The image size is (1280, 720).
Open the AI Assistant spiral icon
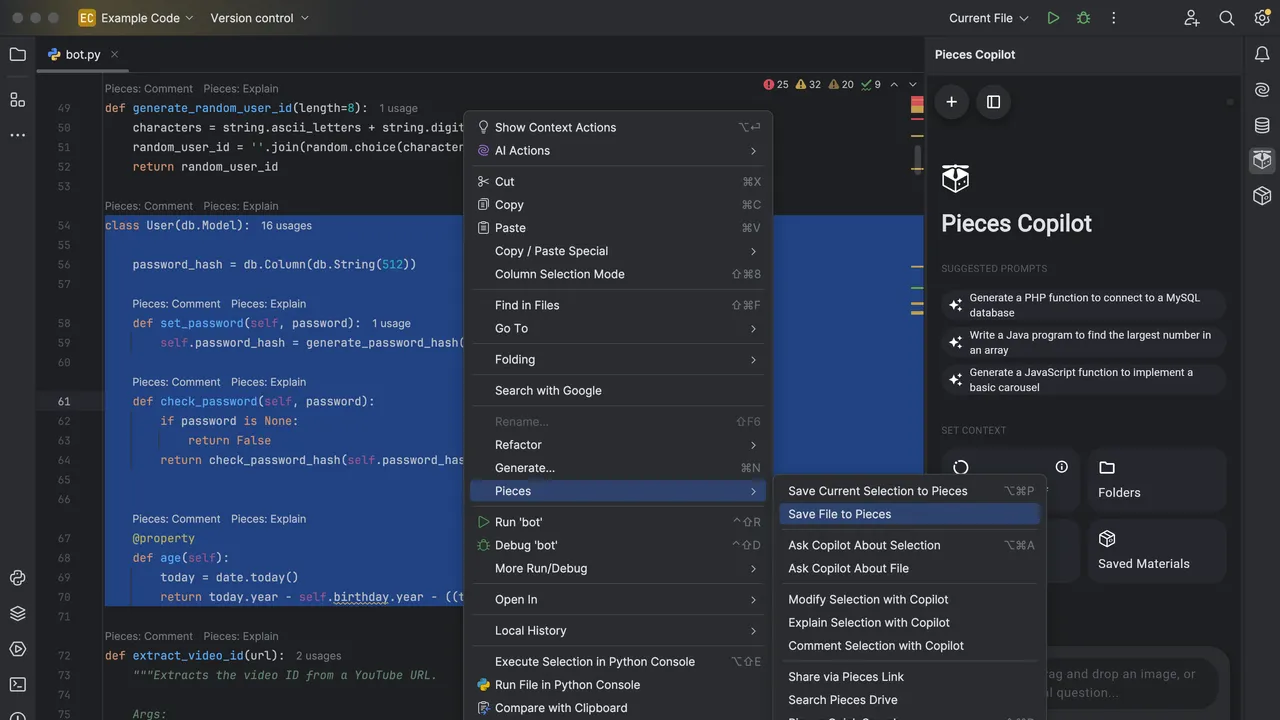(1262, 90)
